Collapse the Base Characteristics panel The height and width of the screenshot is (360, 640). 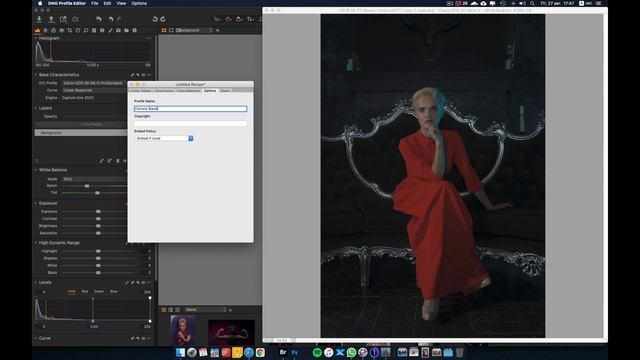click(36, 75)
